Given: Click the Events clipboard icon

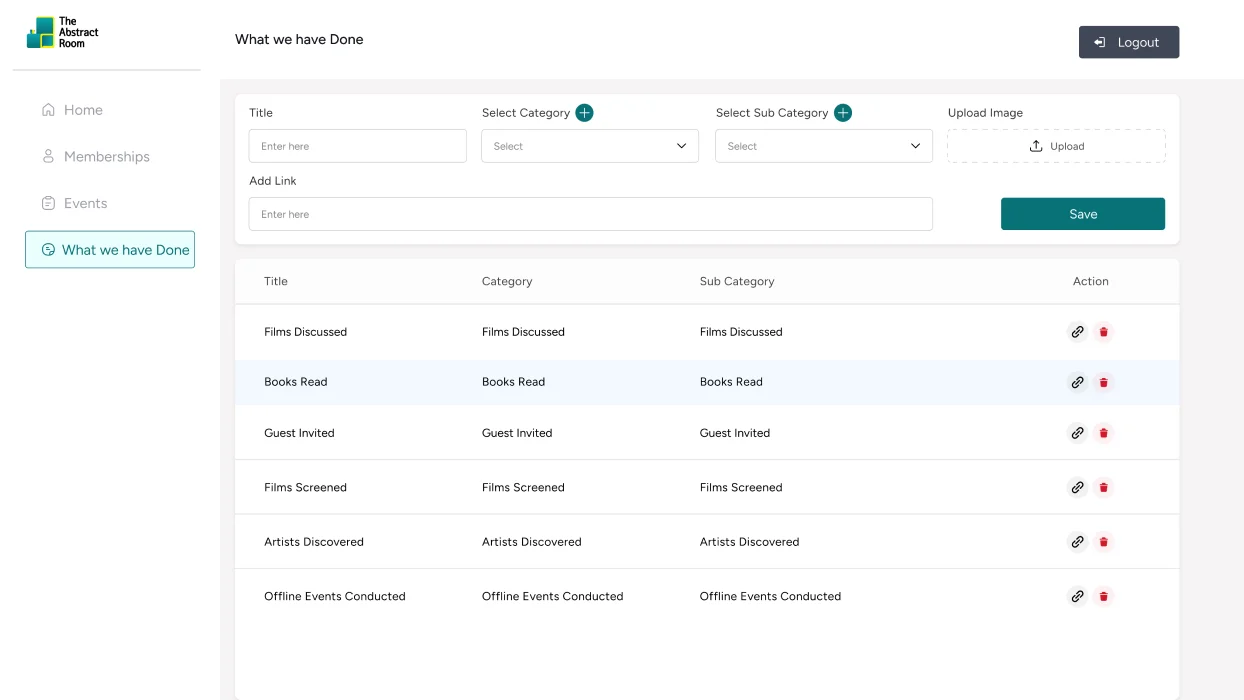Looking at the screenshot, I should tap(48, 203).
